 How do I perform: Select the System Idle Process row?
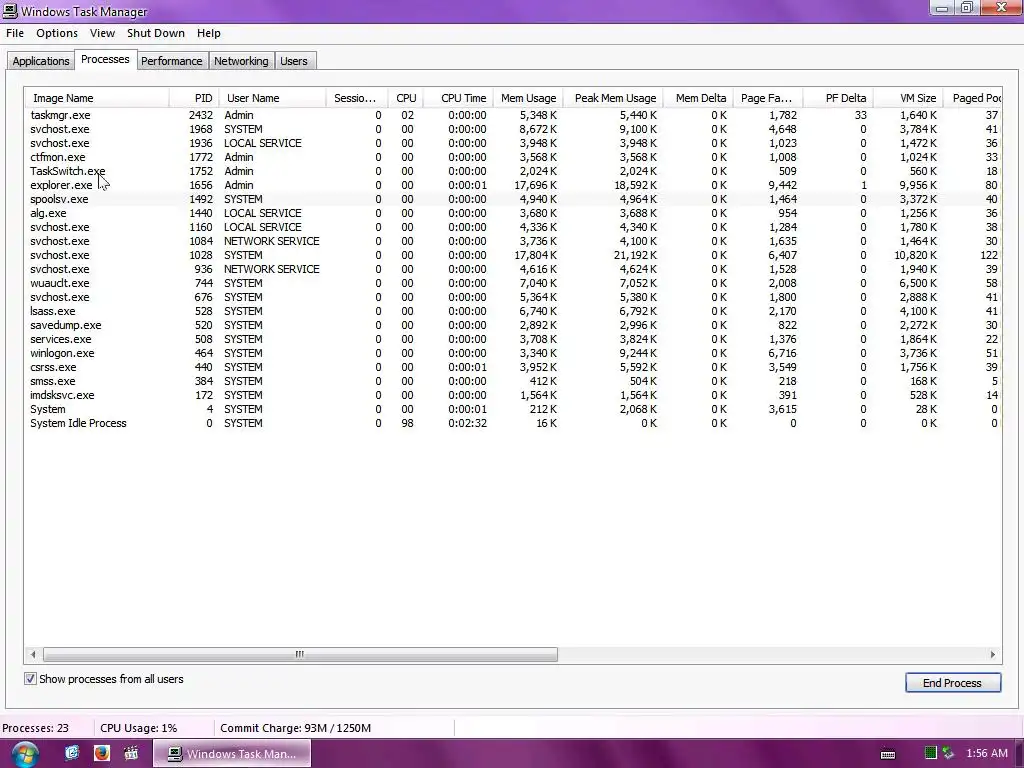pos(513,423)
